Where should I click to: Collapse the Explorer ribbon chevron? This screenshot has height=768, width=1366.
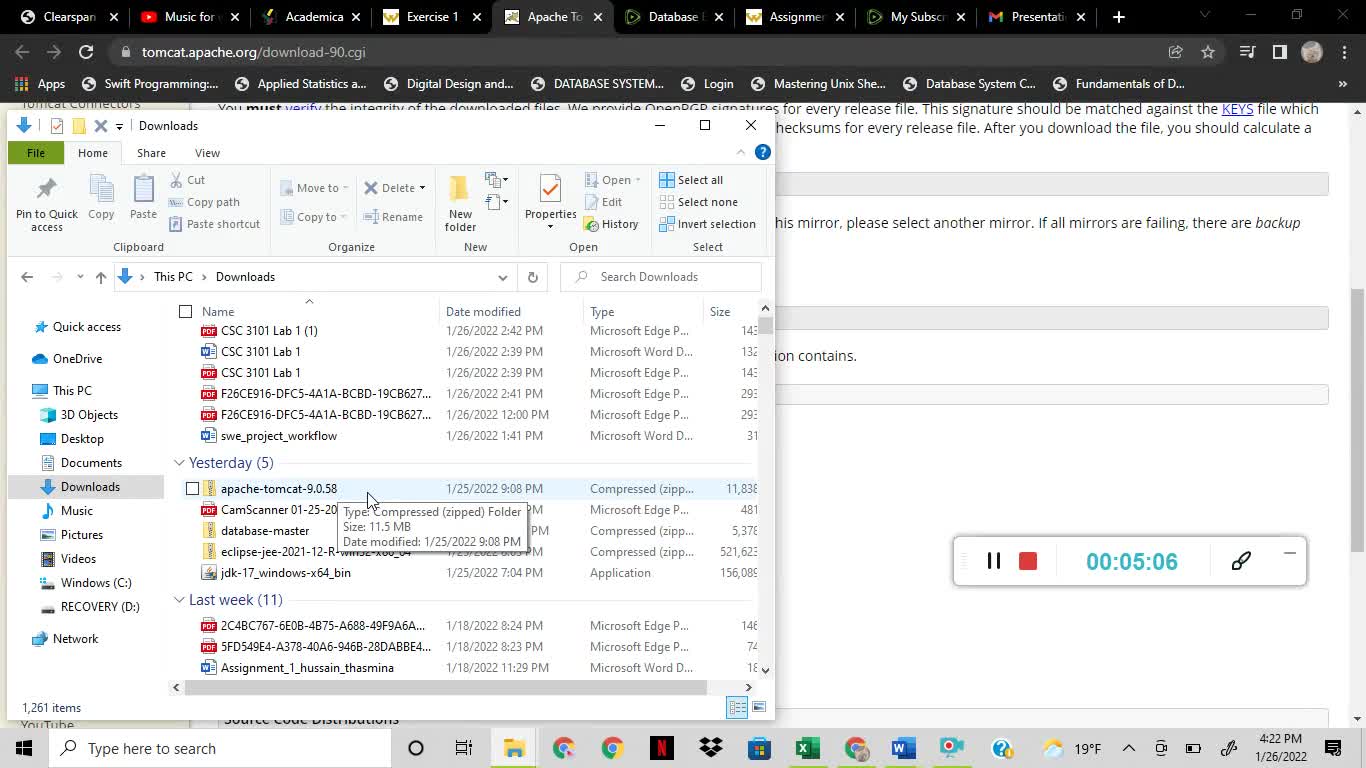click(x=741, y=153)
